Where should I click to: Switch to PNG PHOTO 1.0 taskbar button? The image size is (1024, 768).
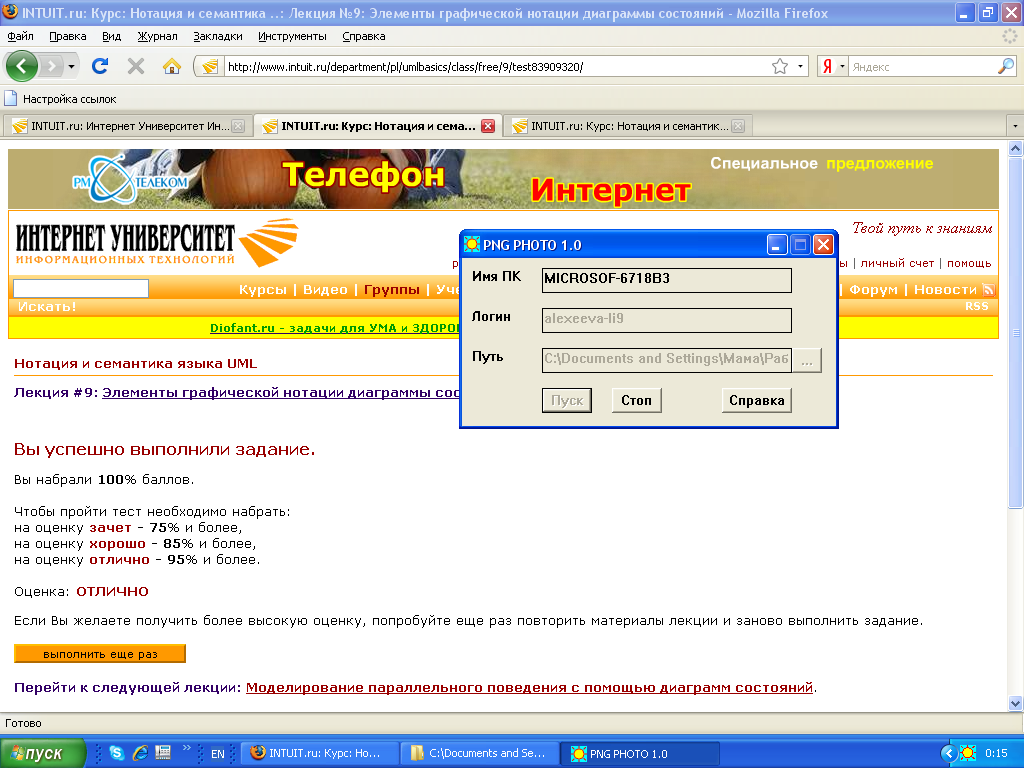(x=641, y=753)
